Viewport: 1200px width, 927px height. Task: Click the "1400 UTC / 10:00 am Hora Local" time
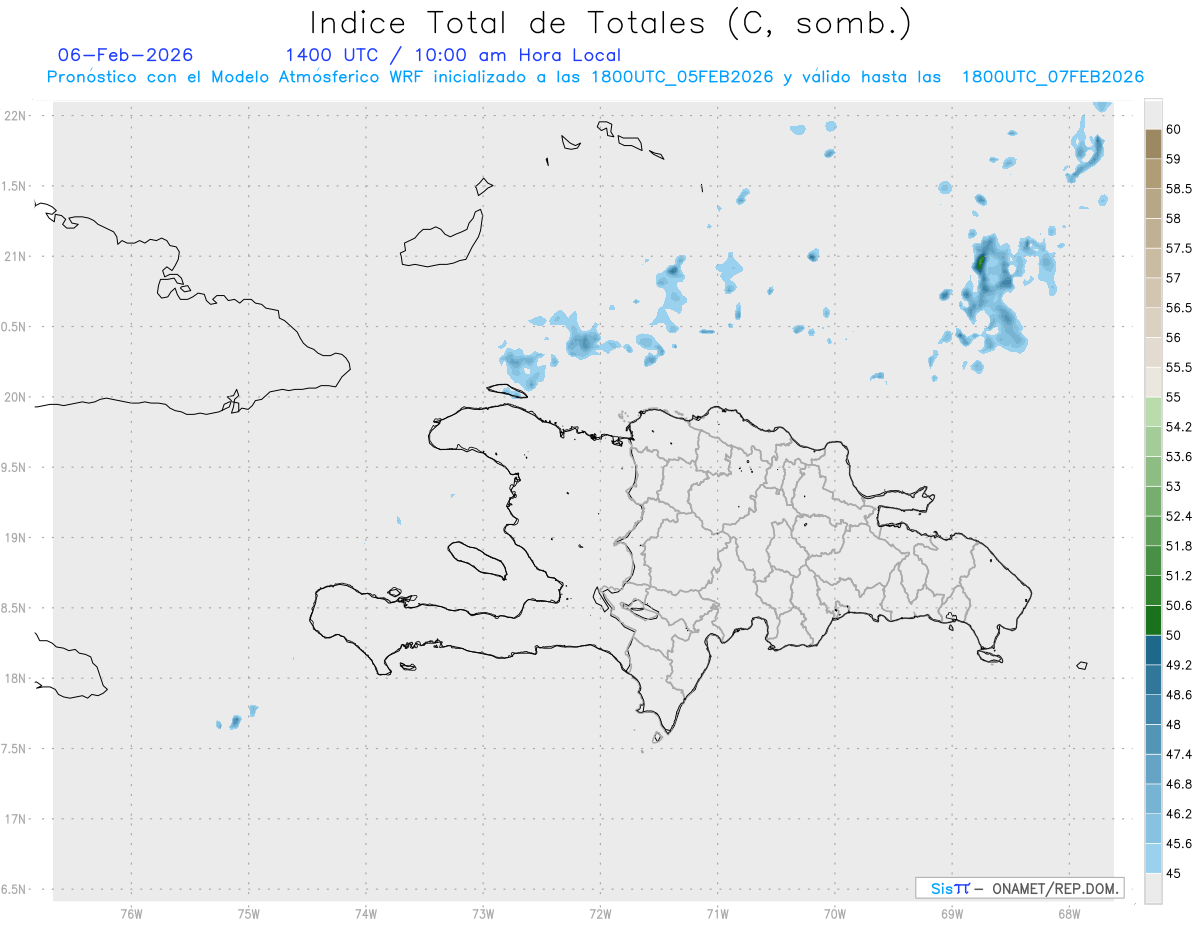tap(453, 55)
